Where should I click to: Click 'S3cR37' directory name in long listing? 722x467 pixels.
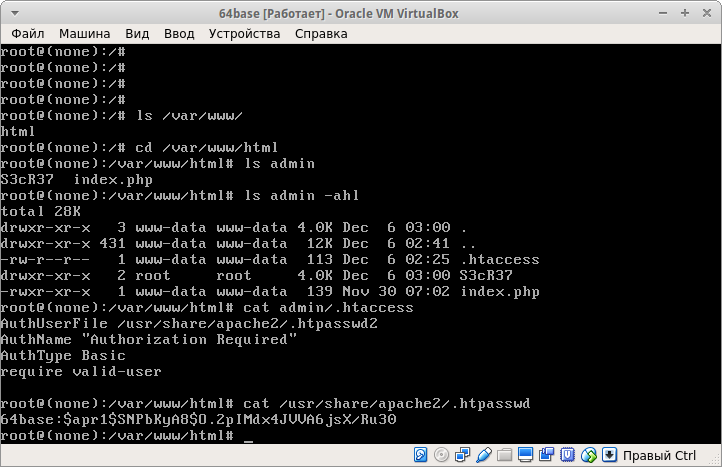point(486,276)
